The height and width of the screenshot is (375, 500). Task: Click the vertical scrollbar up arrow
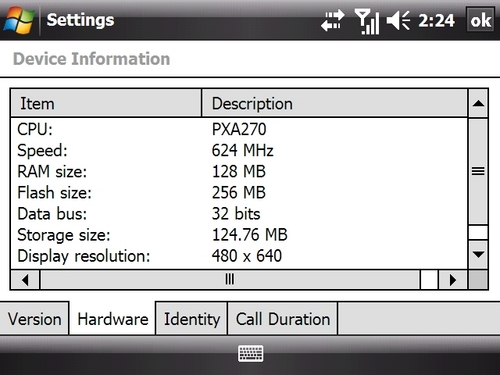478,103
